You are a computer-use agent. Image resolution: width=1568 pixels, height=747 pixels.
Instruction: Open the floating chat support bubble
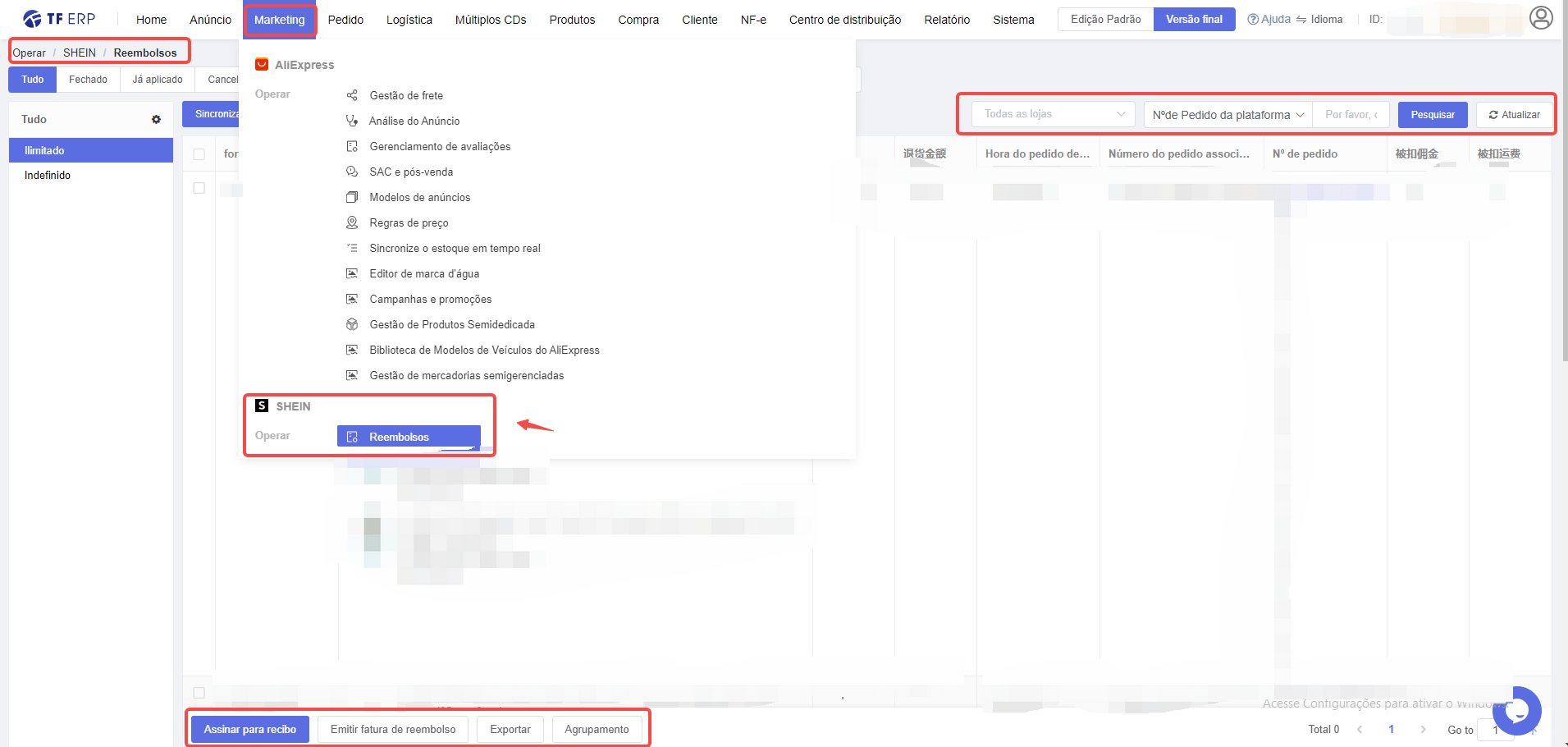click(x=1517, y=710)
